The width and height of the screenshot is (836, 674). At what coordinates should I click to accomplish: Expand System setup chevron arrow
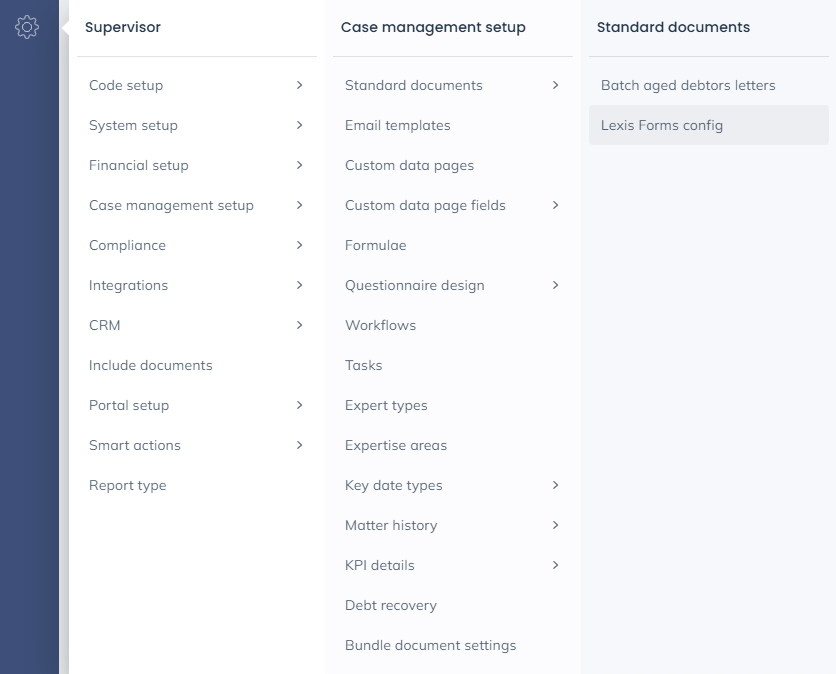tap(299, 125)
